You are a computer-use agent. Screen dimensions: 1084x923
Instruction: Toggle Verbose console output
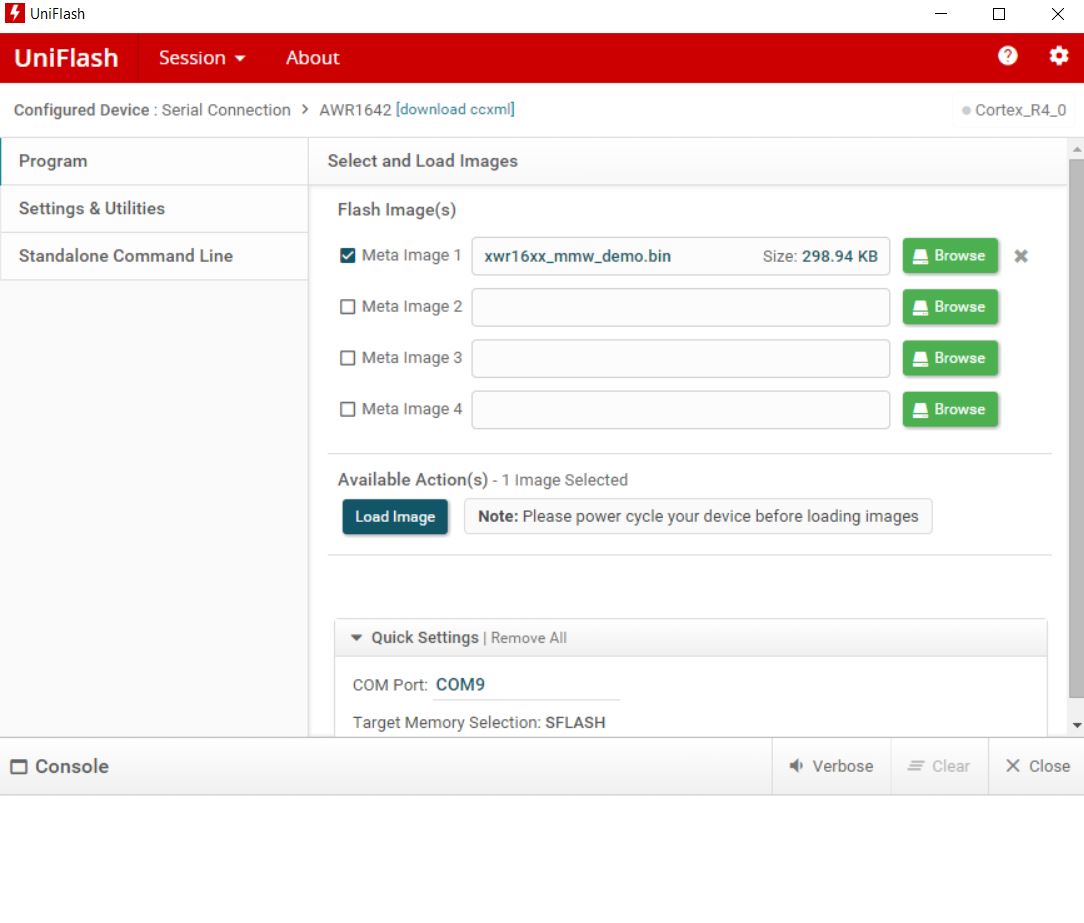pos(831,766)
